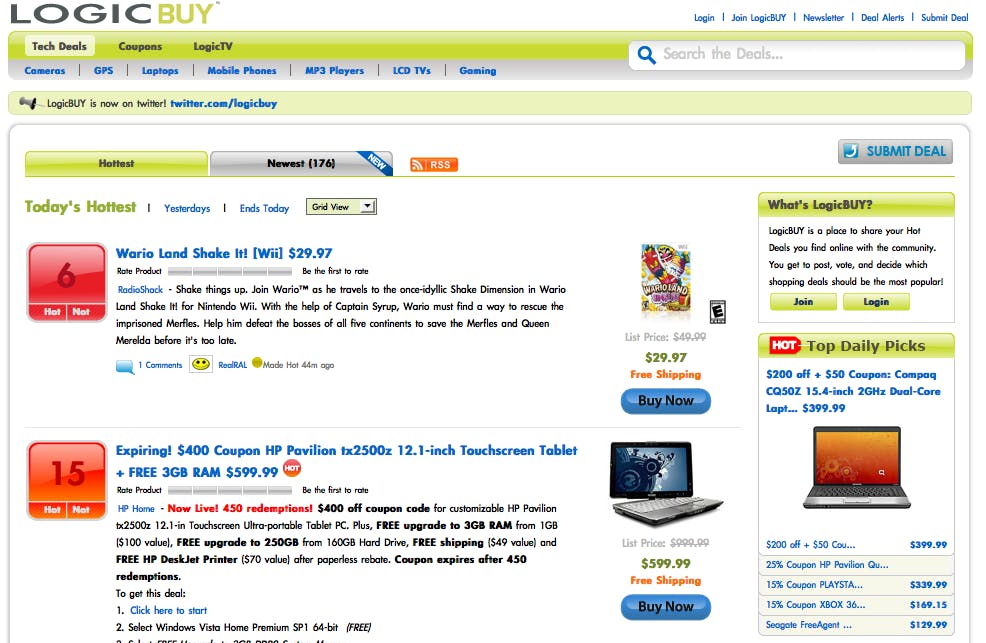Image resolution: width=986 pixels, height=643 pixels.
Task: Click the SUBMIT DEAL button
Action: pyautogui.click(x=895, y=151)
